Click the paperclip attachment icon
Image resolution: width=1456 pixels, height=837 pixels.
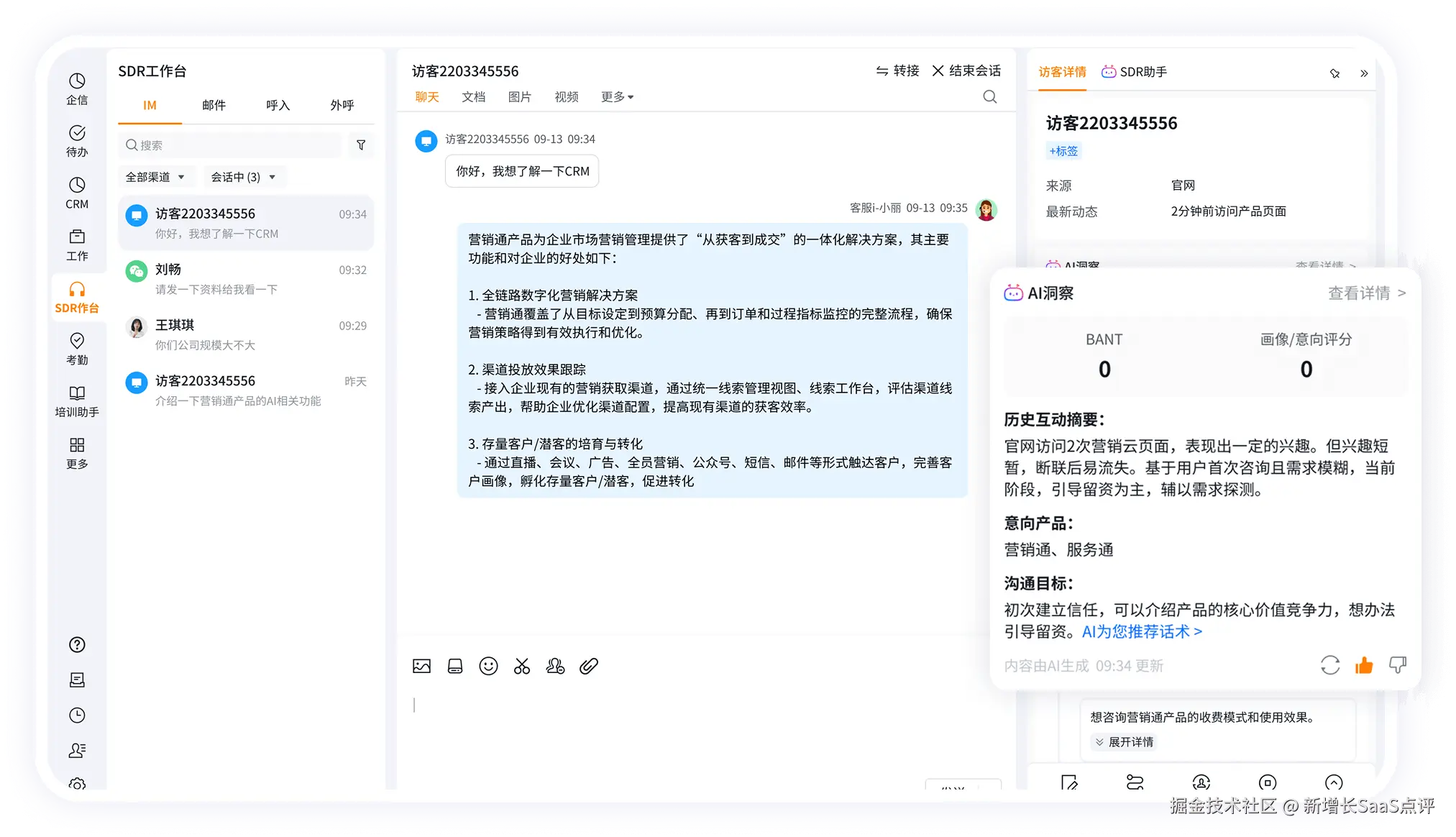point(589,667)
